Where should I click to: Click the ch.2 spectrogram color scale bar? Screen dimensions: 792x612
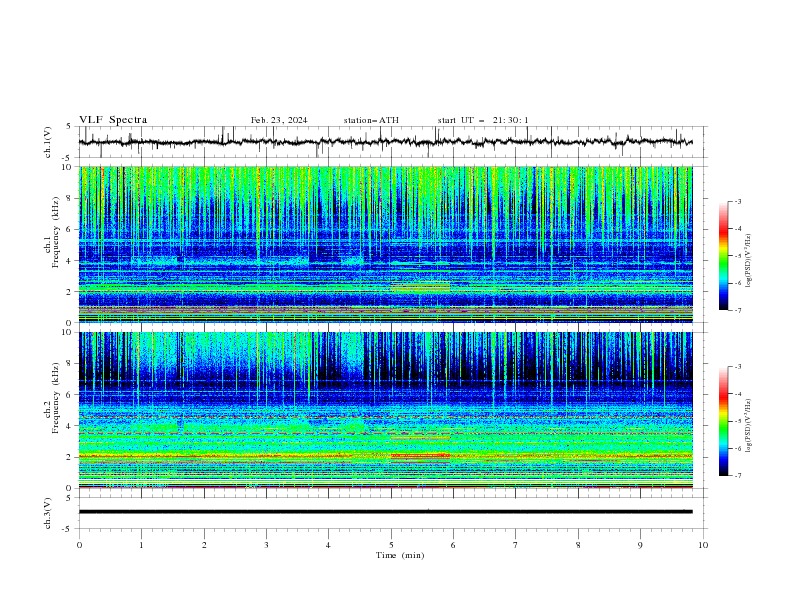tap(724, 421)
